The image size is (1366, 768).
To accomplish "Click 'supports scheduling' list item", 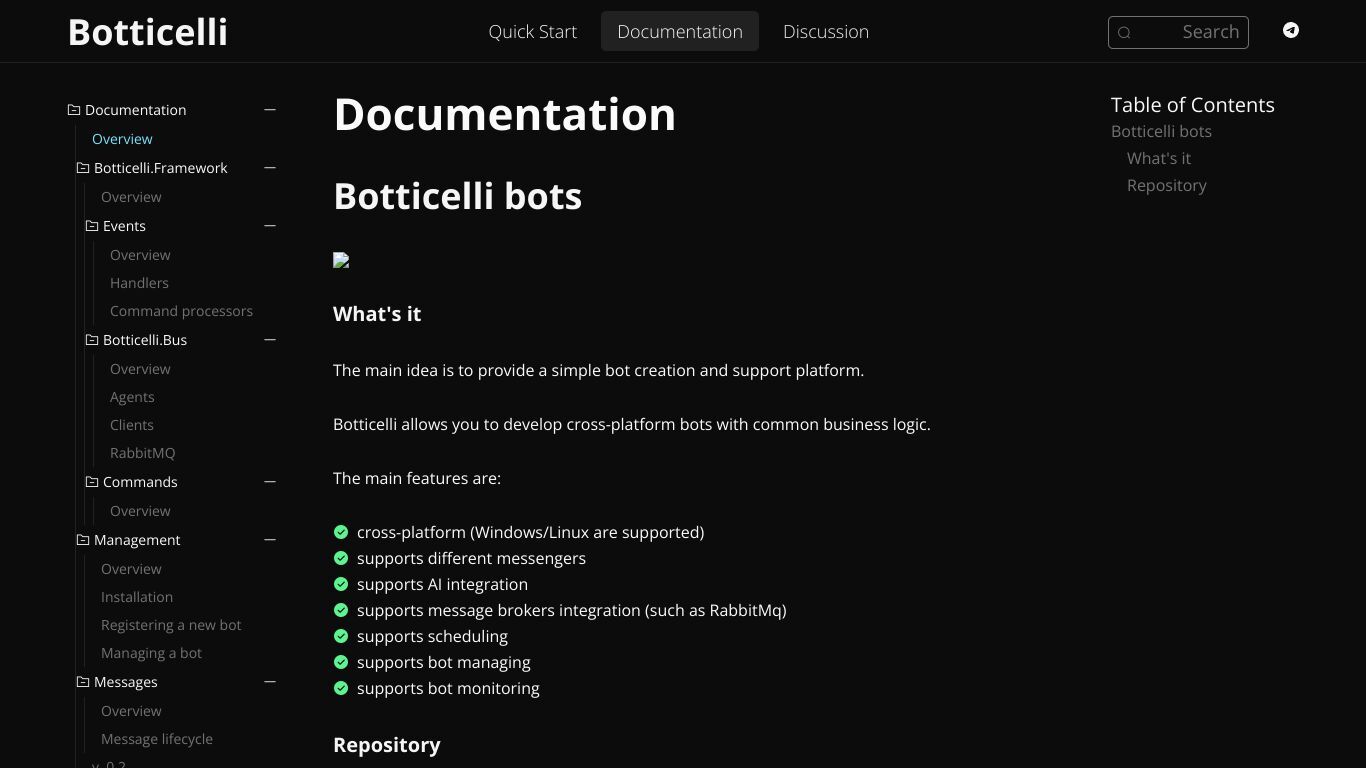I will [x=432, y=636].
